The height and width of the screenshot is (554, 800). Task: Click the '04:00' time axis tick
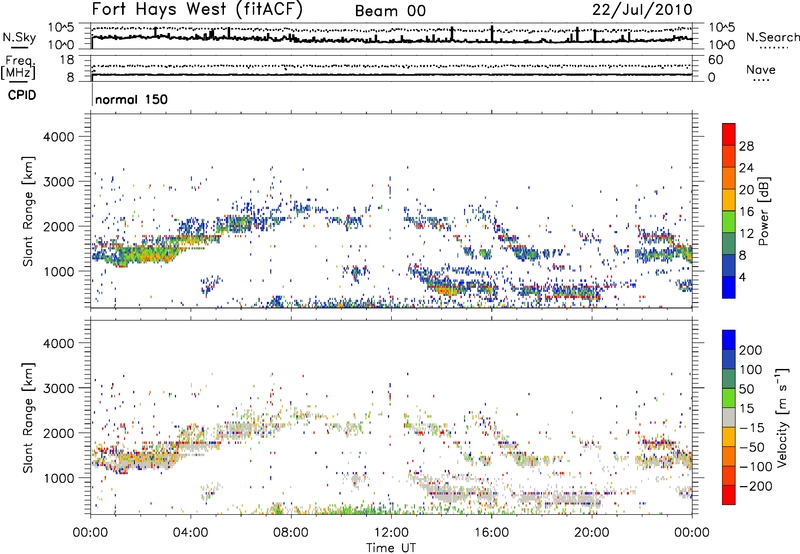[191, 533]
